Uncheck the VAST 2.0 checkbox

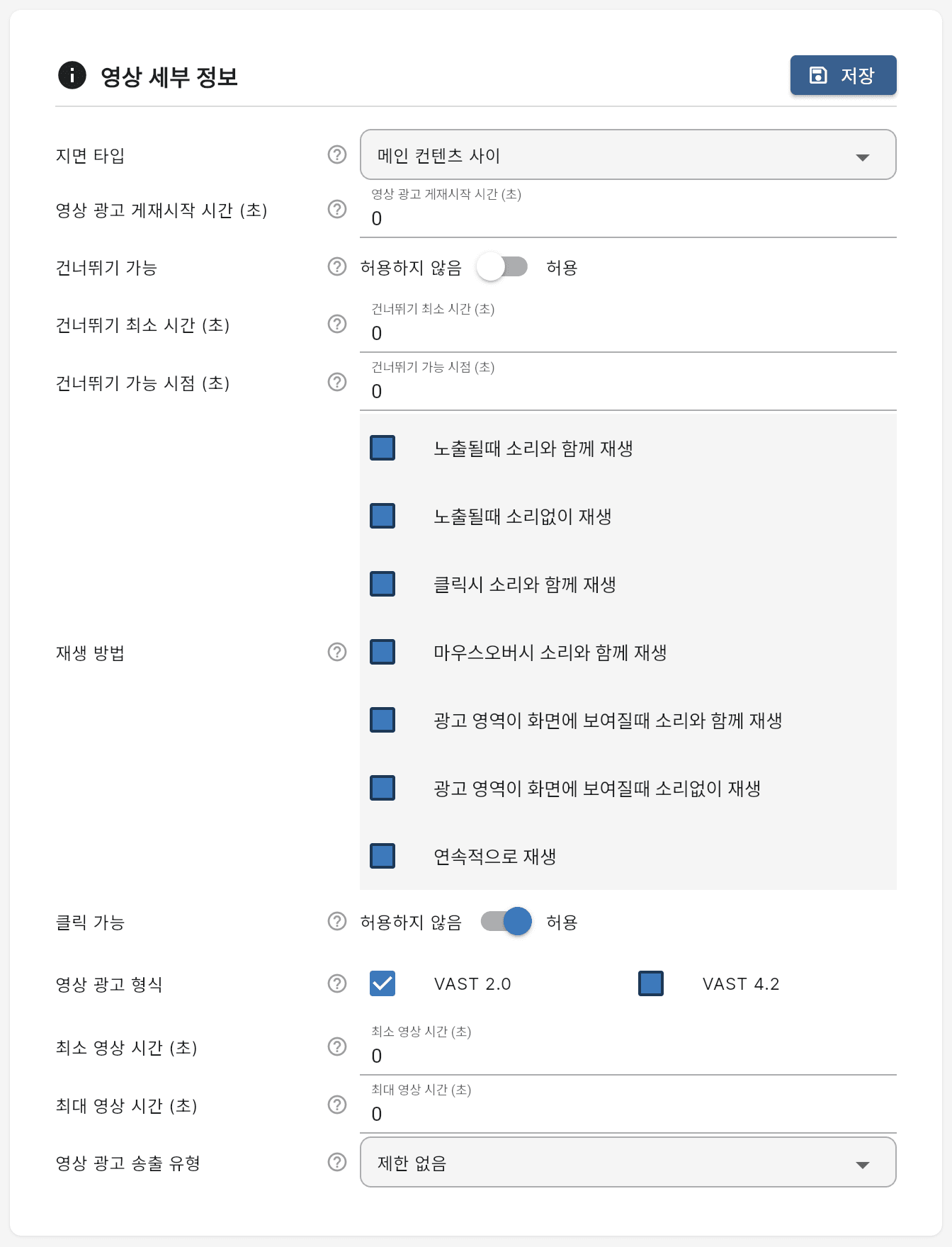click(x=382, y=983)
